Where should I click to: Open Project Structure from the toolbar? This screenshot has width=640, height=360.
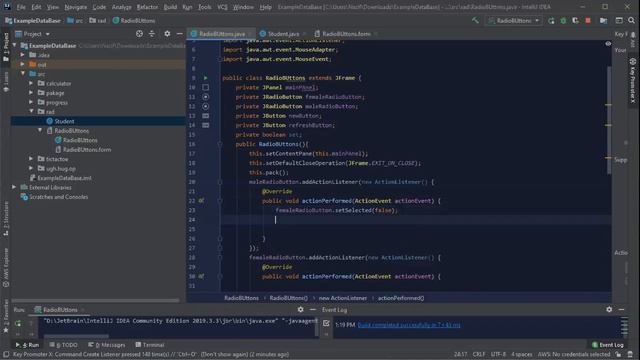click(603, 20)
